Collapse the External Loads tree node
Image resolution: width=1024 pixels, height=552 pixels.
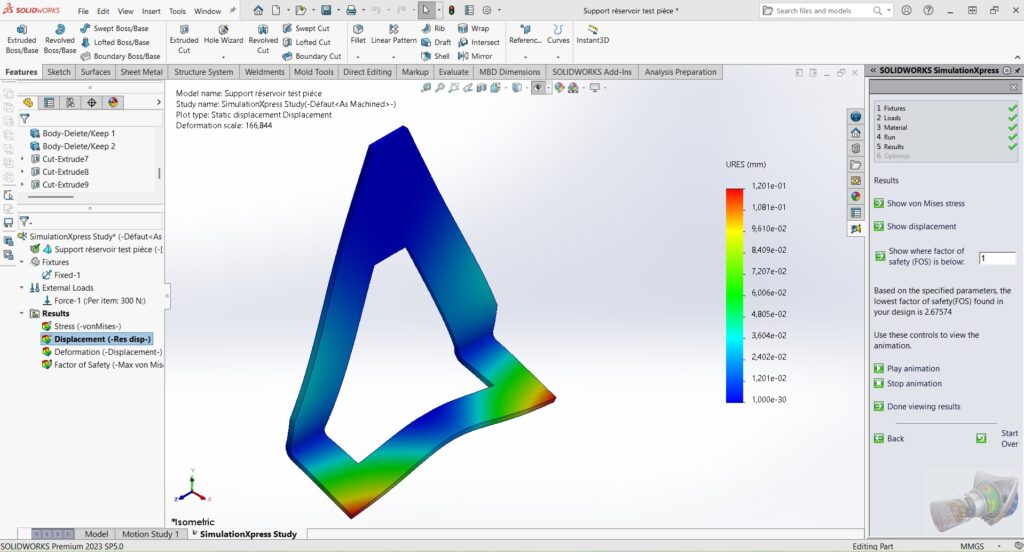click(22, 287)
